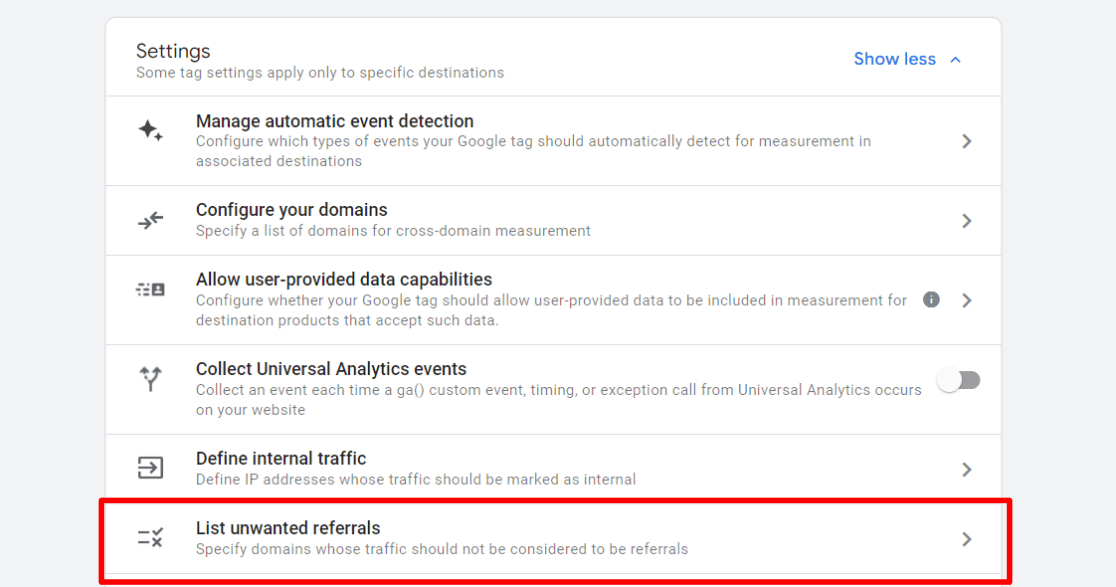Viewport: 1116px width, 587px height.
Task: Click the Show less link
Action: pos(894,59)
